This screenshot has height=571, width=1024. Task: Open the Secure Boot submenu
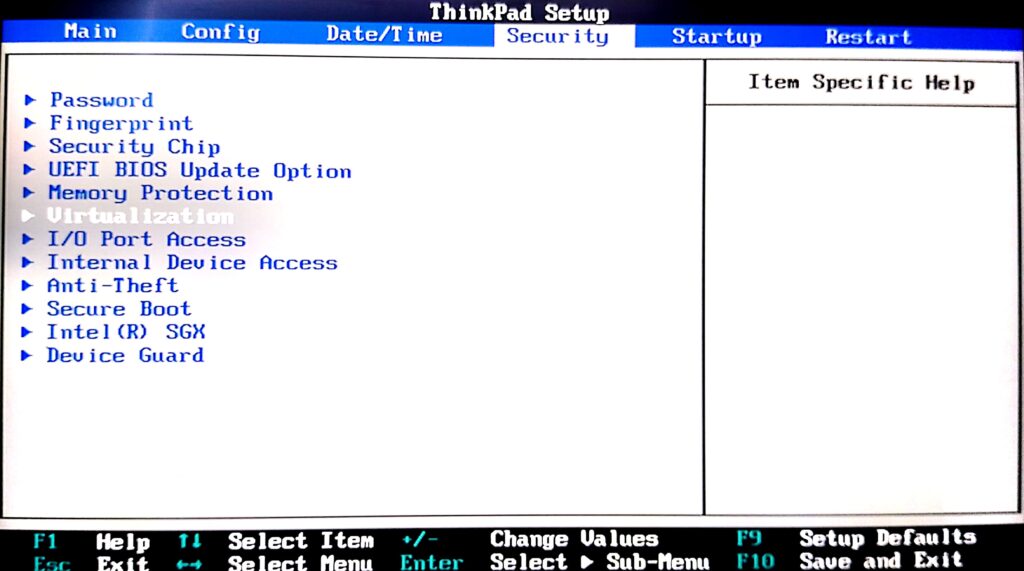(119, 308)
